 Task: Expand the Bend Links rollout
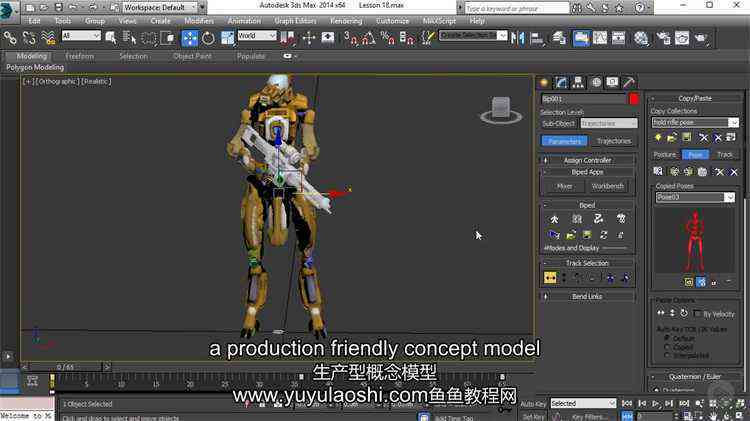[587, 296]
